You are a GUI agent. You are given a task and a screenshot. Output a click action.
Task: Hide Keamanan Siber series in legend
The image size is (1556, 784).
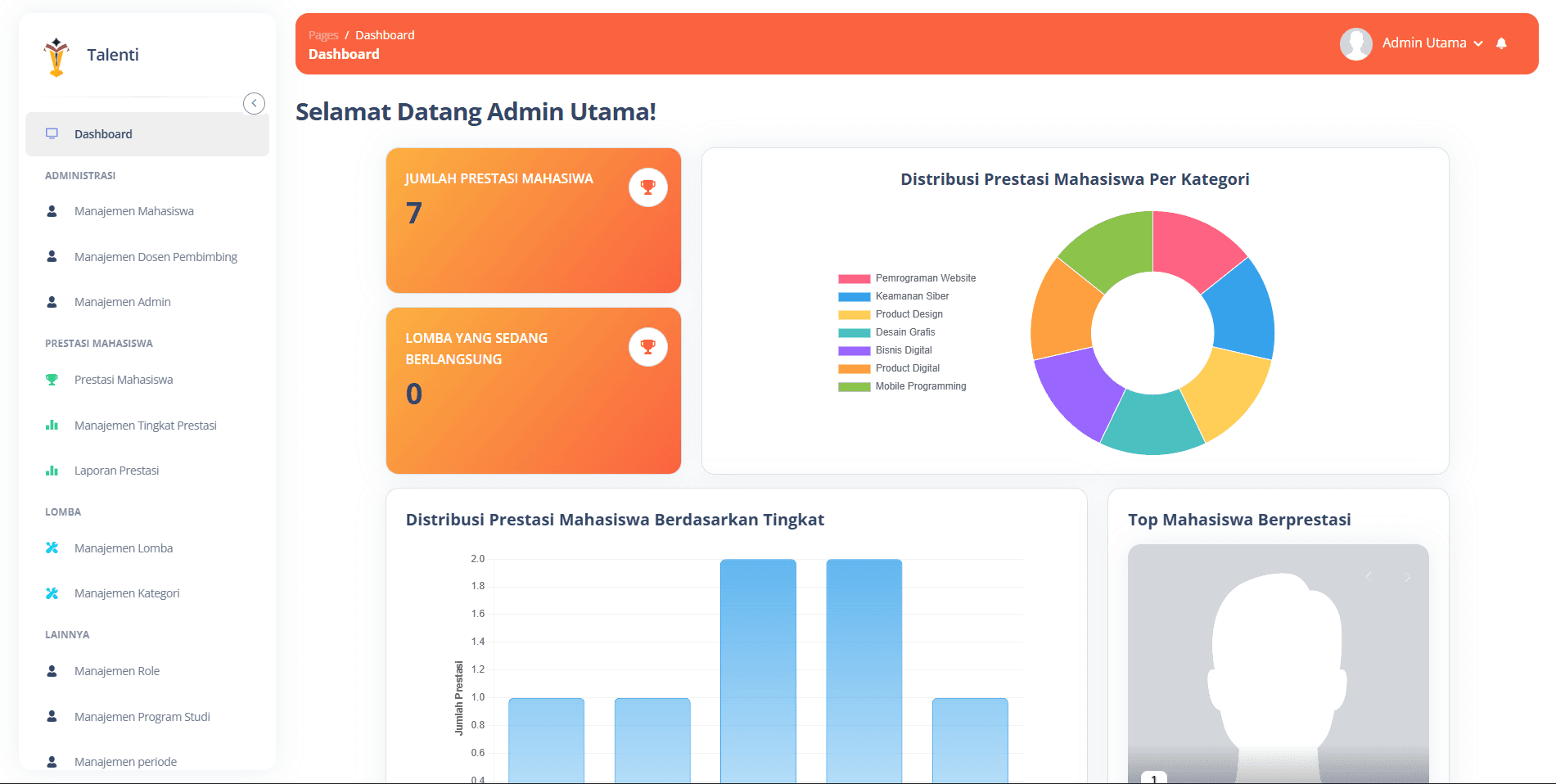[894, 296]
